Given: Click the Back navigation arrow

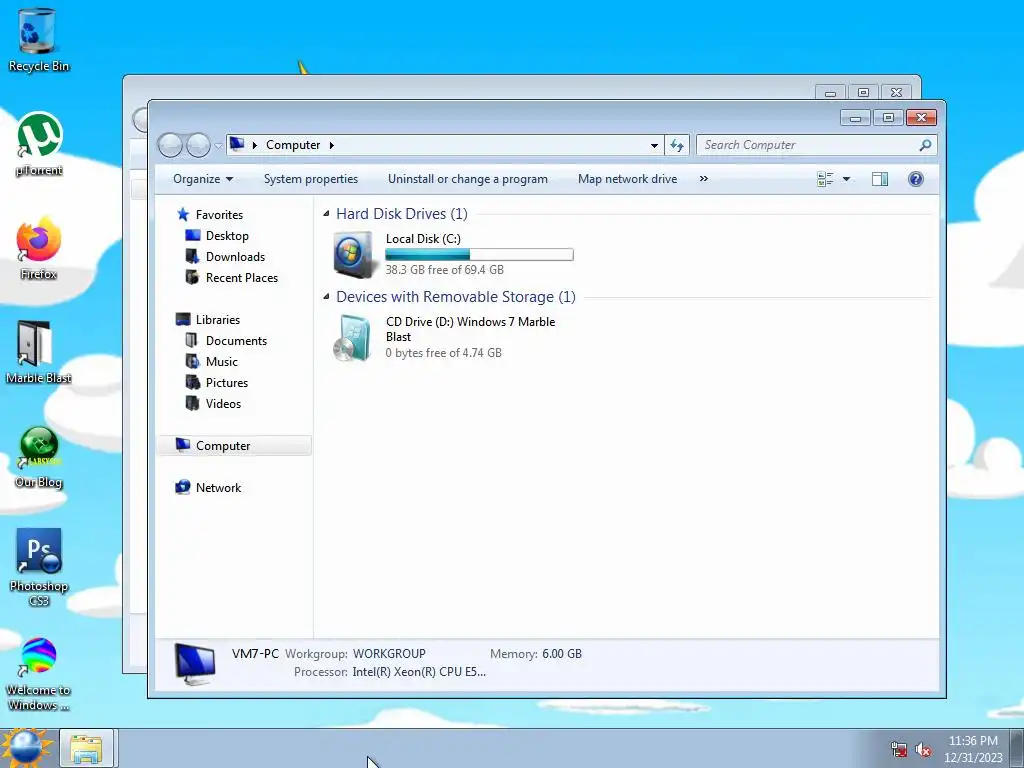Looking at the screenshot, I should (170, 145).
